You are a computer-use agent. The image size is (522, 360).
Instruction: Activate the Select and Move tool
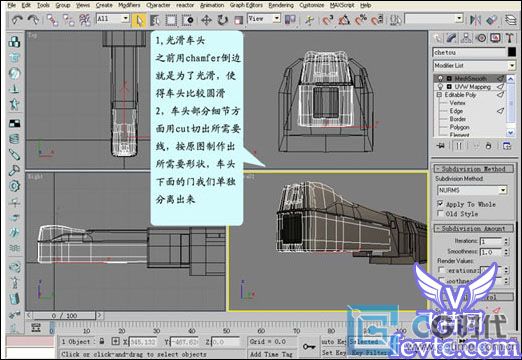206,20
